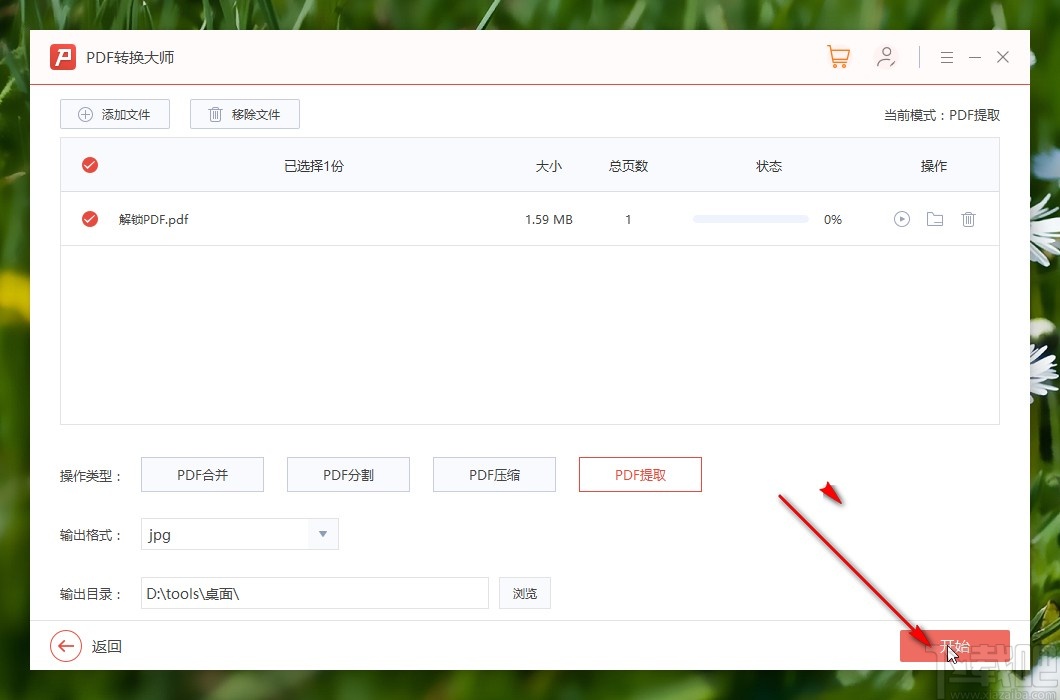Expand the jpg format list via dropdown arrow

[x=322, y=534]
